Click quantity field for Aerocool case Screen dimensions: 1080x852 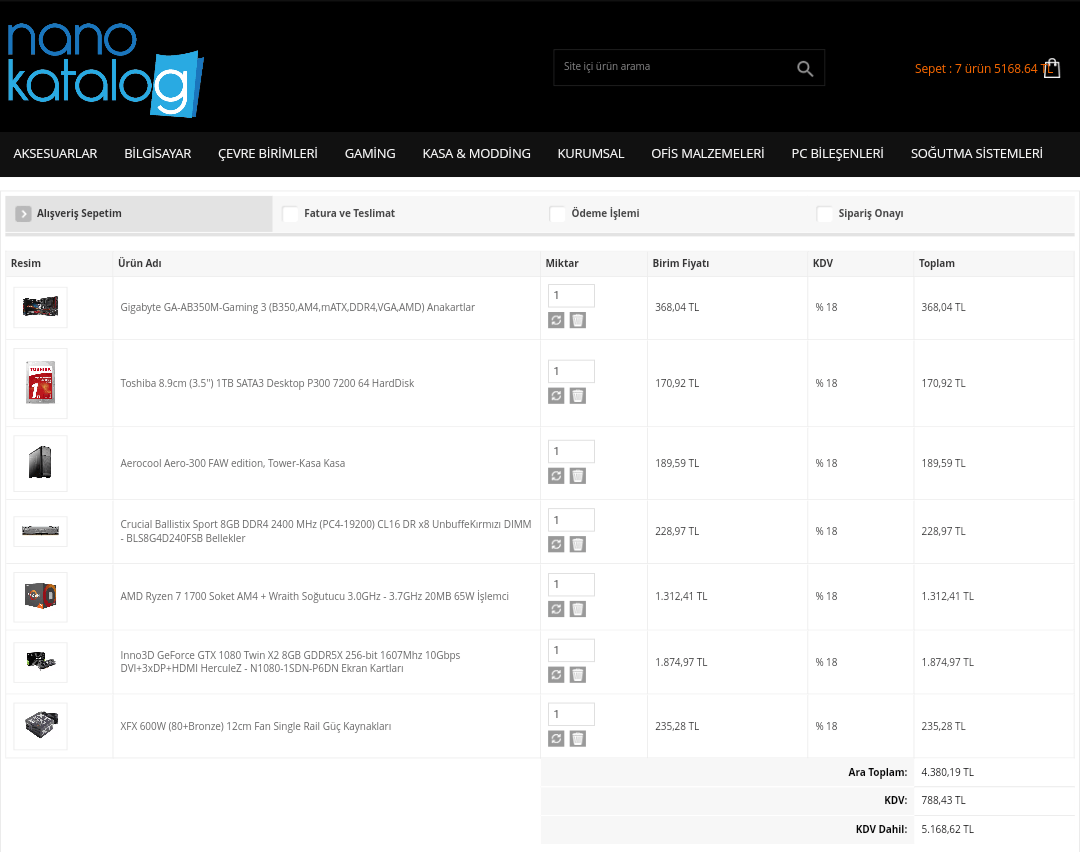coord(571,451)
